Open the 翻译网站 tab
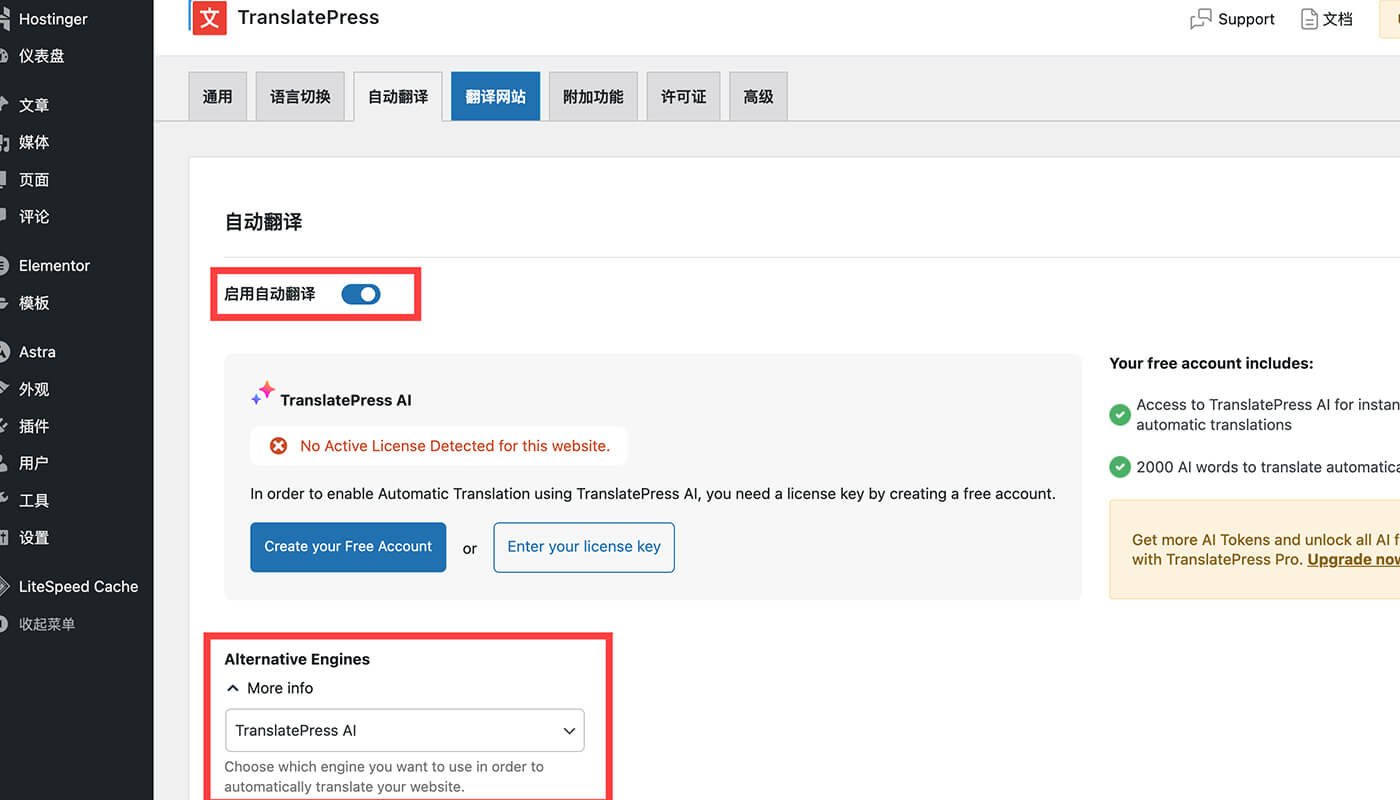The height and width of the screenshot is (800, 1400). click(x=495, y=97)
